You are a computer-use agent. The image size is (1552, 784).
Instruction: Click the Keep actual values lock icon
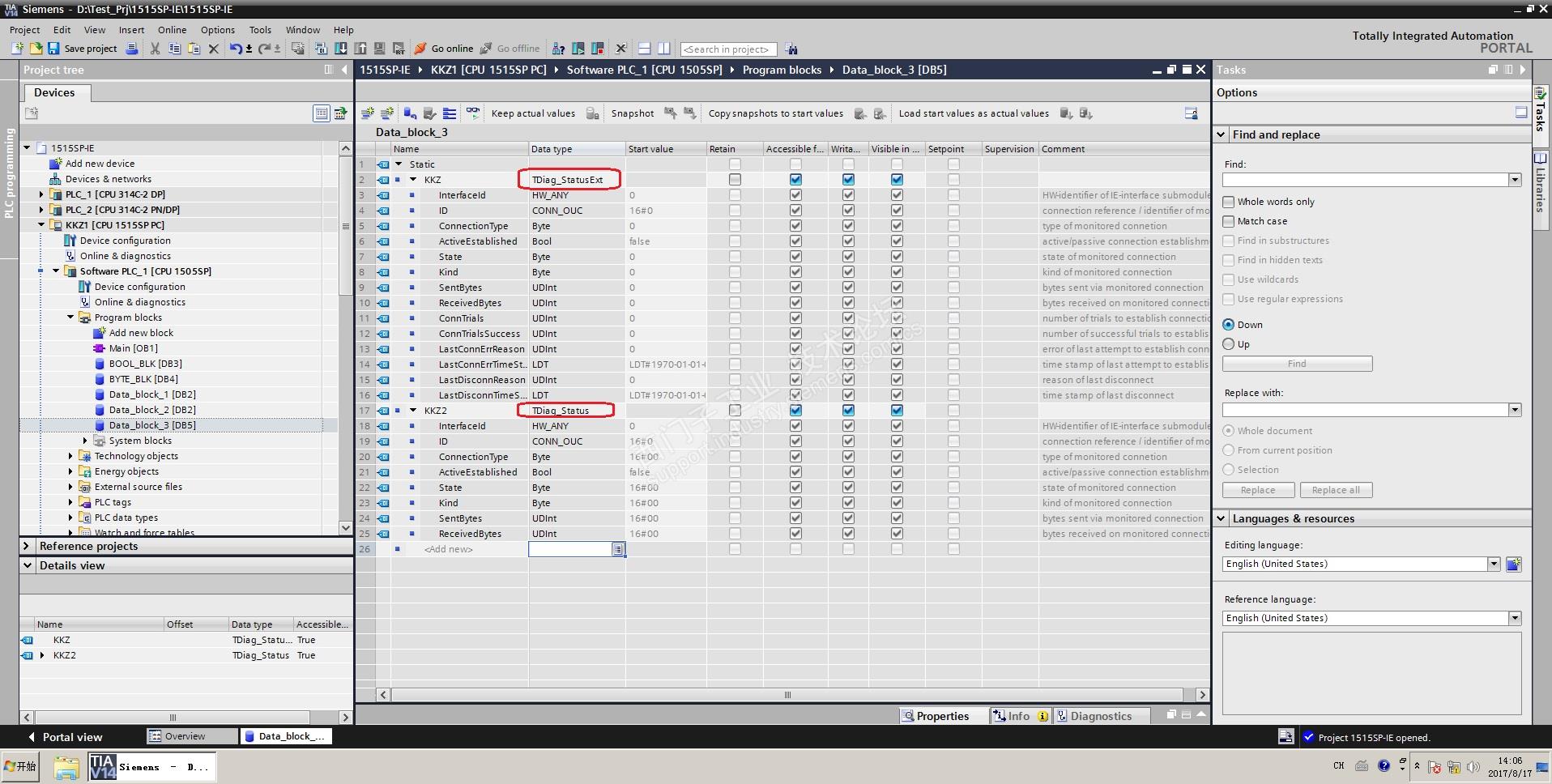coord(593,113)
